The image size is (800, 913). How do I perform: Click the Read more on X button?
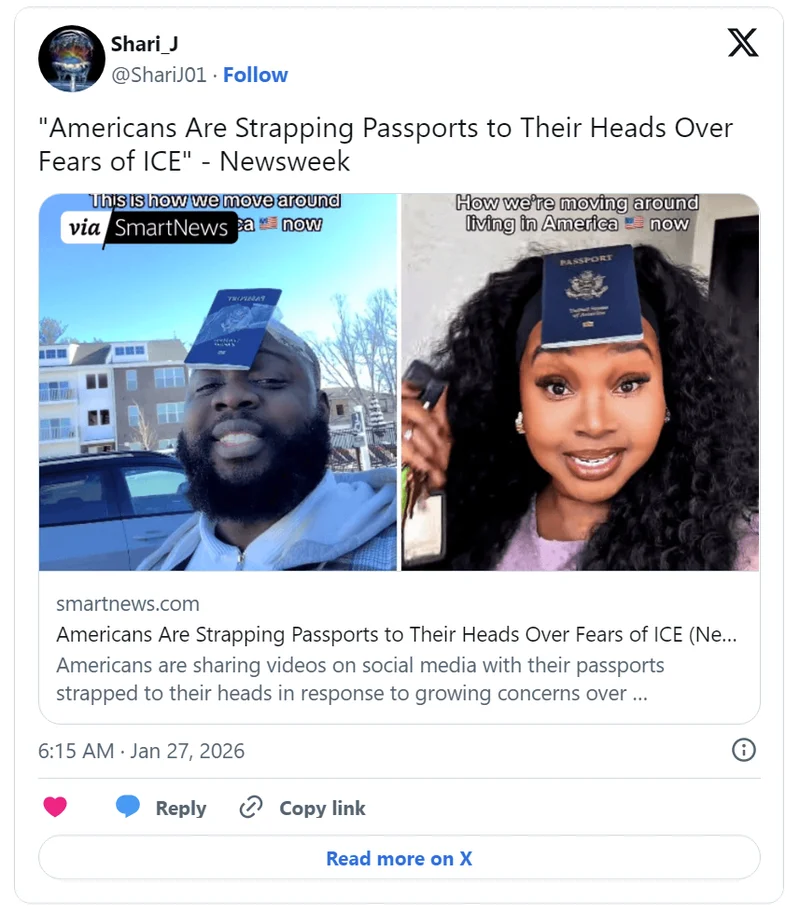(399, 858)
